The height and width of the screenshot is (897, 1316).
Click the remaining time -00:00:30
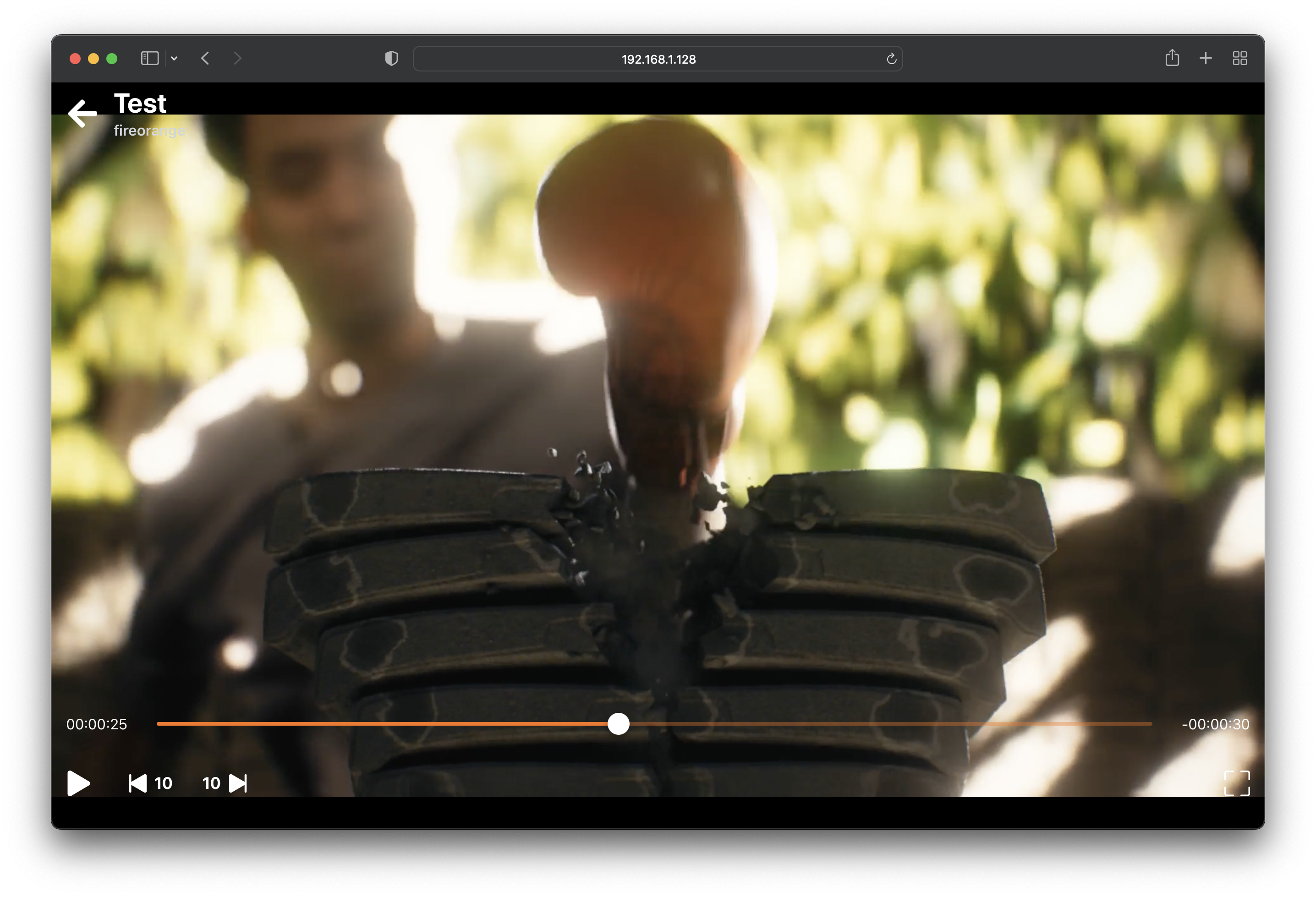[x=1215, y=724]
